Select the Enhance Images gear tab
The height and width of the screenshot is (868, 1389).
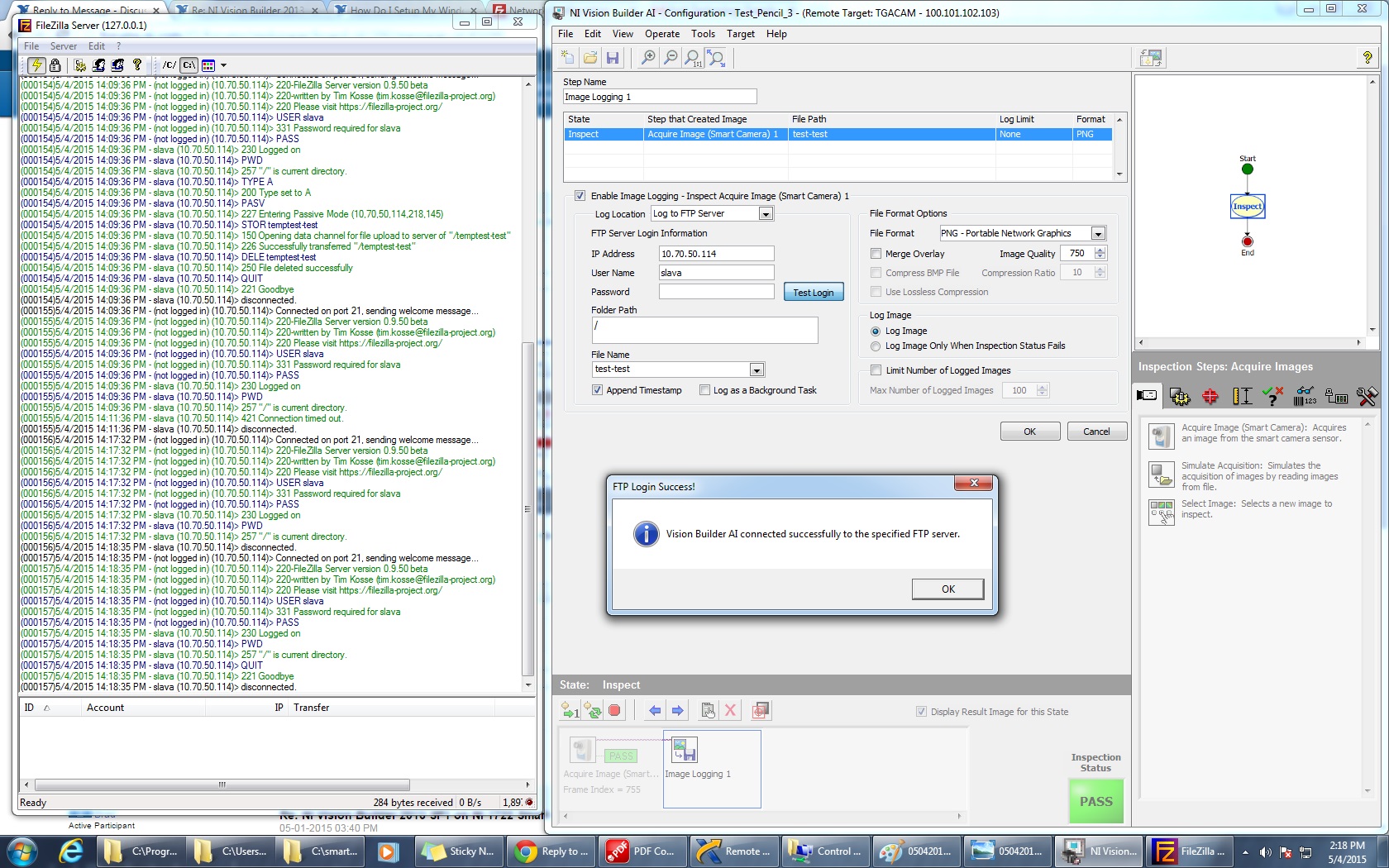pos(1180,397)
